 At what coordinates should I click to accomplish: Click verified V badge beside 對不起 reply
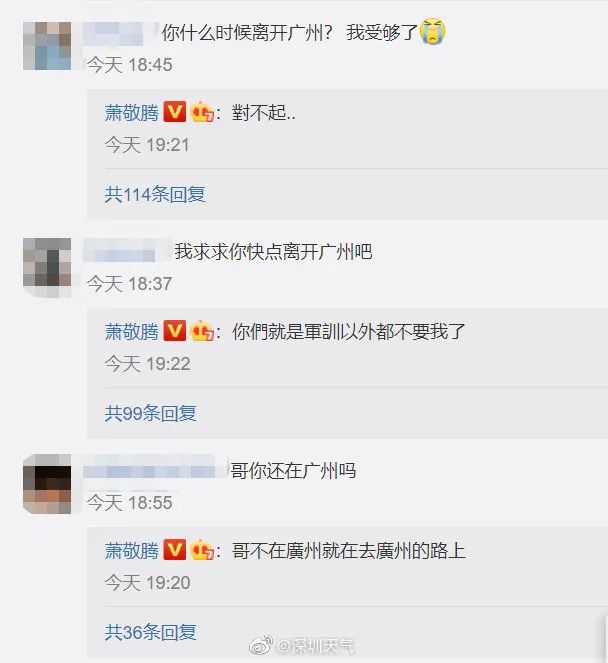(175, 112)
